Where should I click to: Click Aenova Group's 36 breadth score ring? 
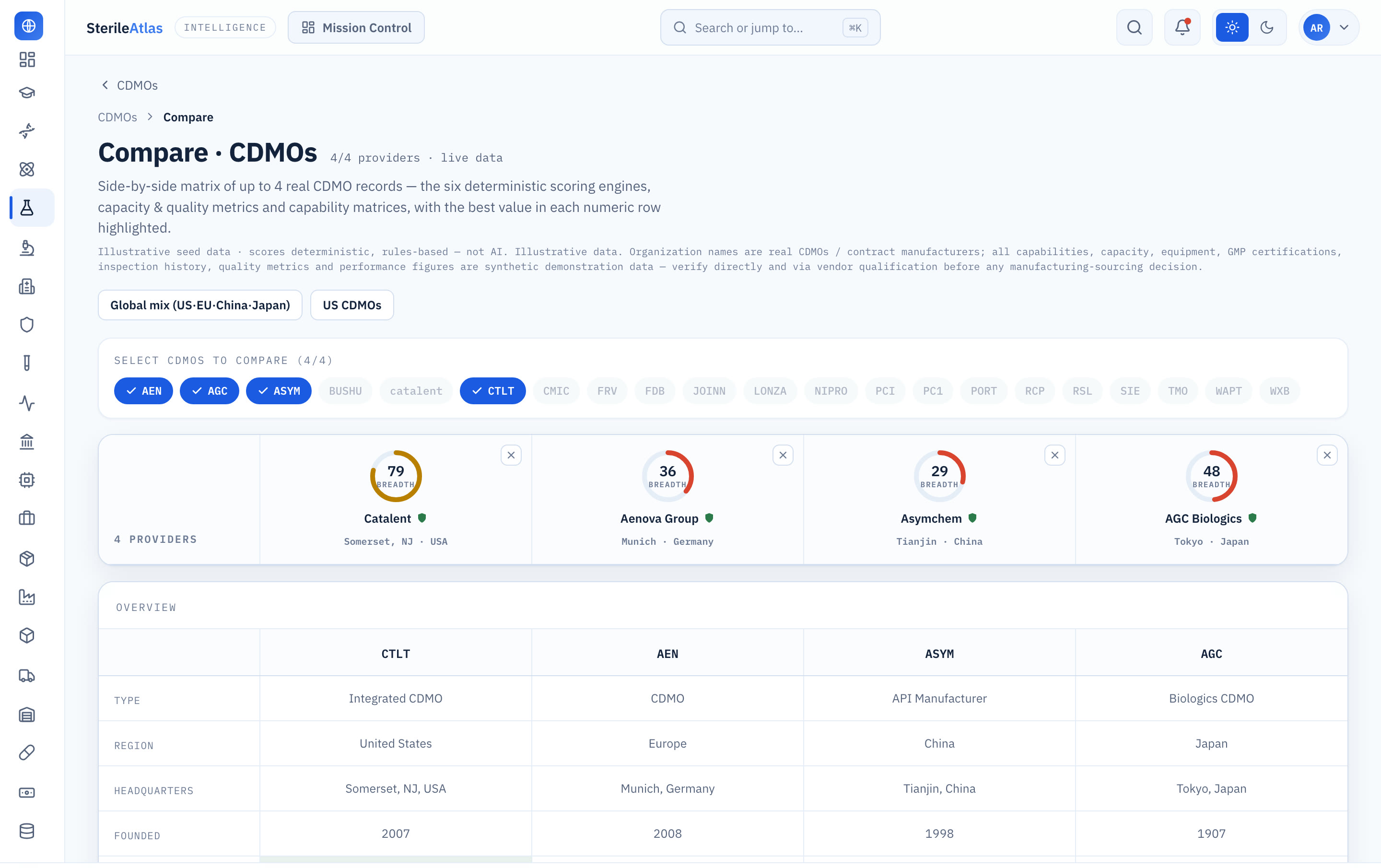[667, 476]
